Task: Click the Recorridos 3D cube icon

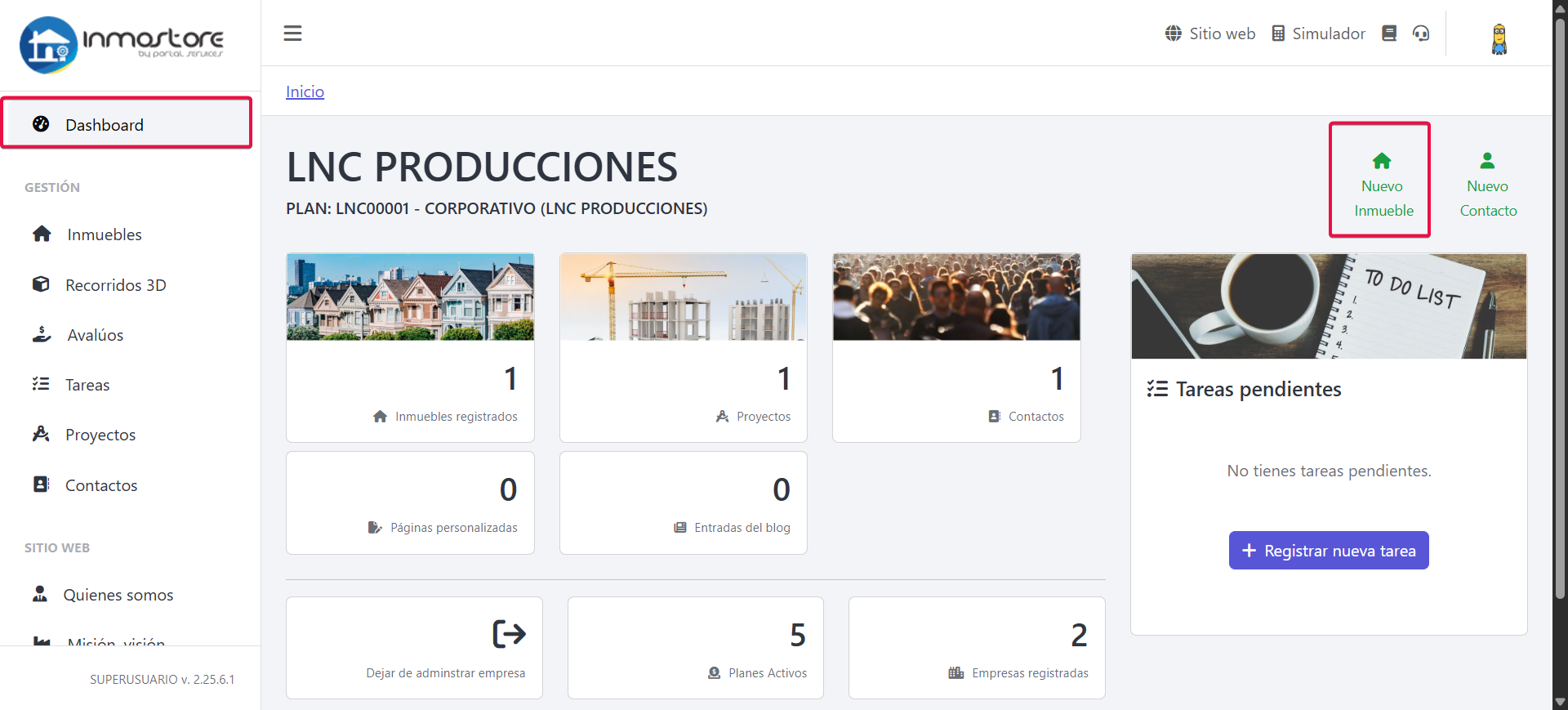Action: click(41, 284)
